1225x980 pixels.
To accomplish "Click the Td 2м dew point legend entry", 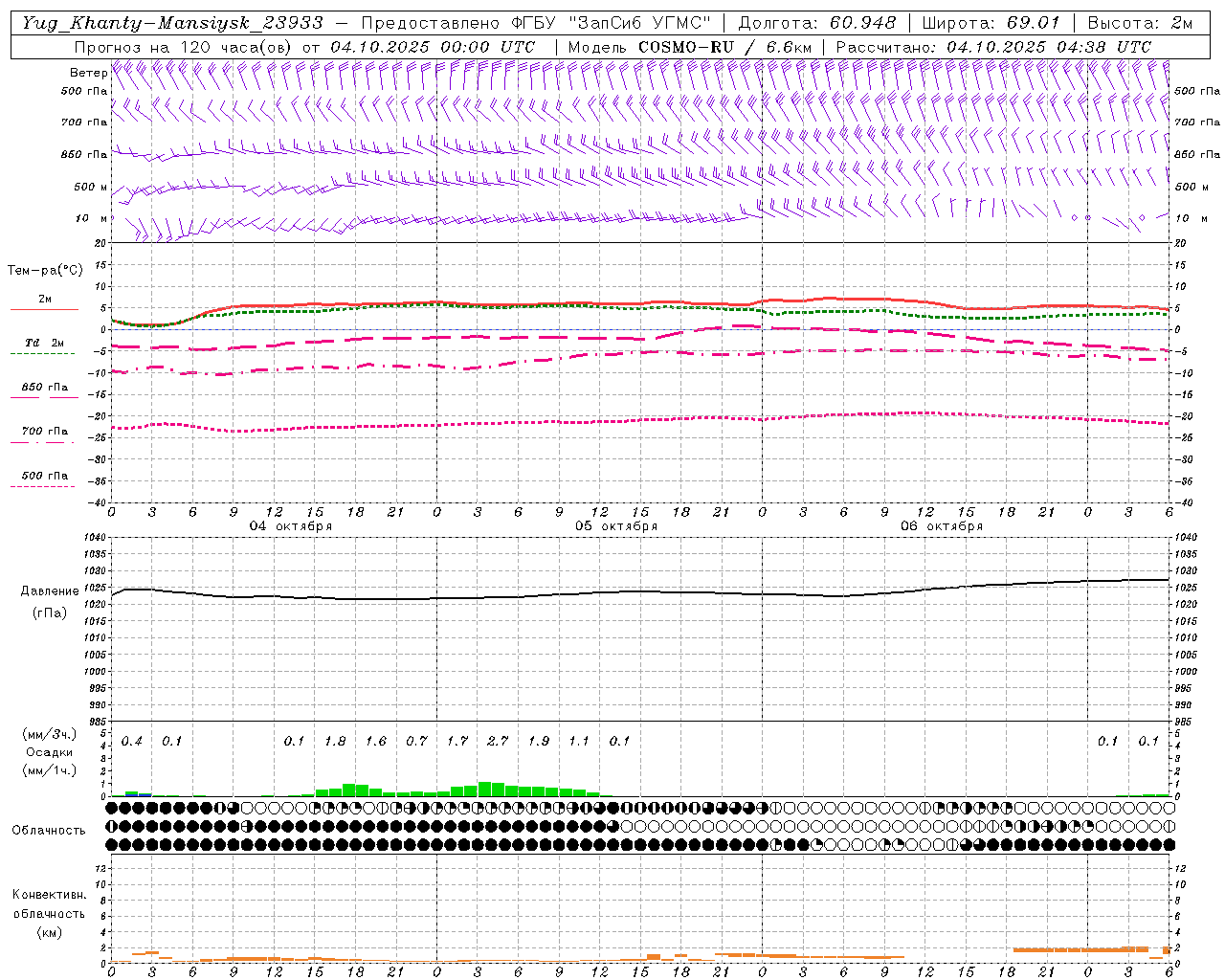I will 45,343.
